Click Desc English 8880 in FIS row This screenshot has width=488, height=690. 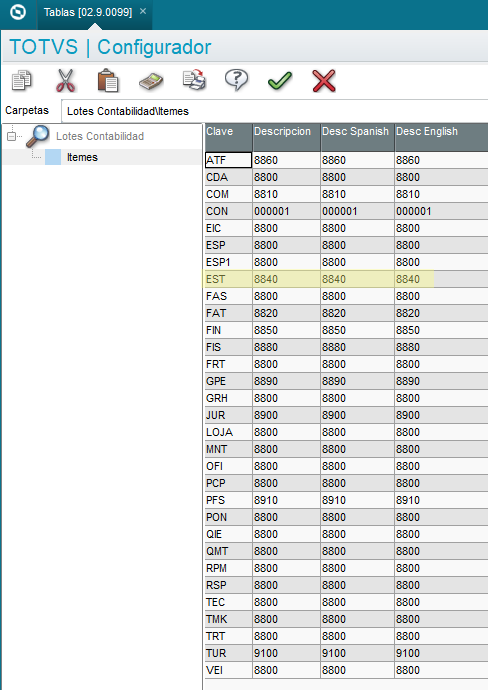(441, 347)
